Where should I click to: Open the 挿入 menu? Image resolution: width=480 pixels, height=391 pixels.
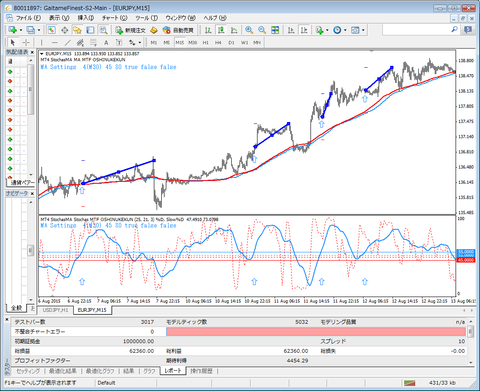click(x=86, y=18)
